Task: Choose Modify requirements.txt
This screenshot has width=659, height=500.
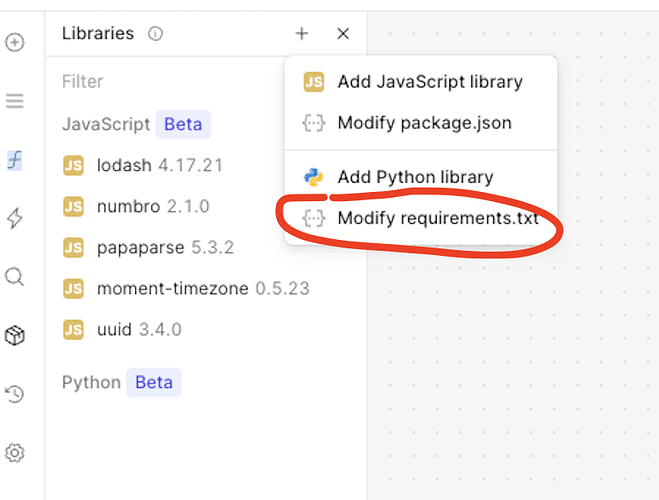Action: coord(421,218)
